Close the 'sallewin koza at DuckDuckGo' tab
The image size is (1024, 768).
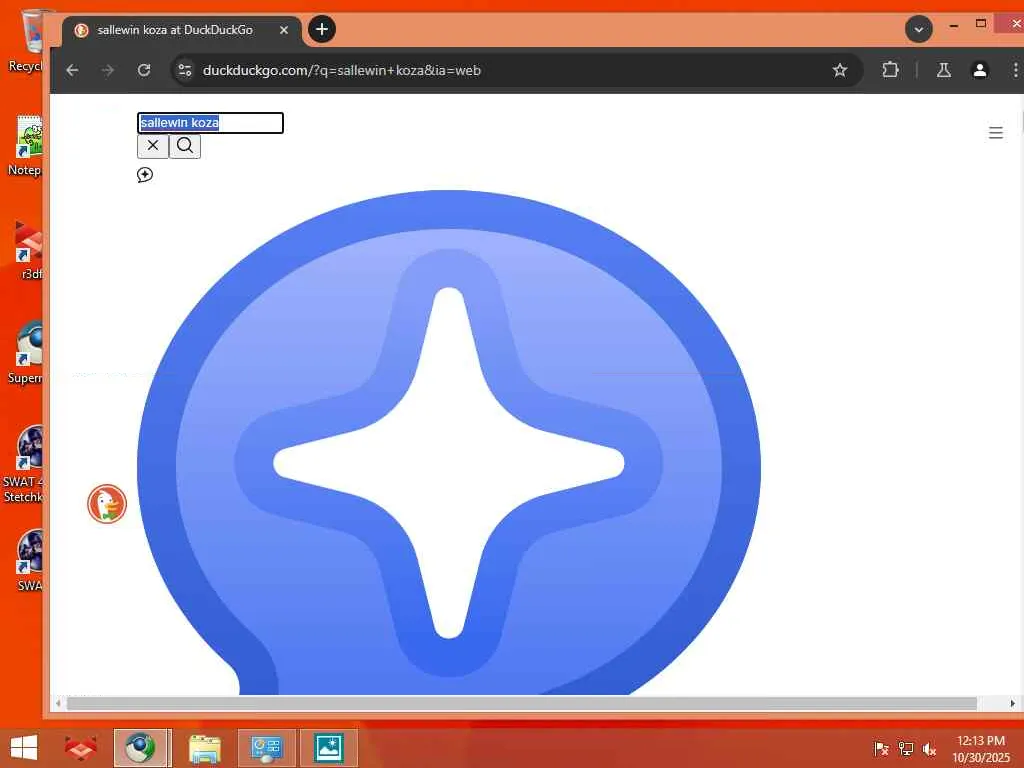coord(283,30)
